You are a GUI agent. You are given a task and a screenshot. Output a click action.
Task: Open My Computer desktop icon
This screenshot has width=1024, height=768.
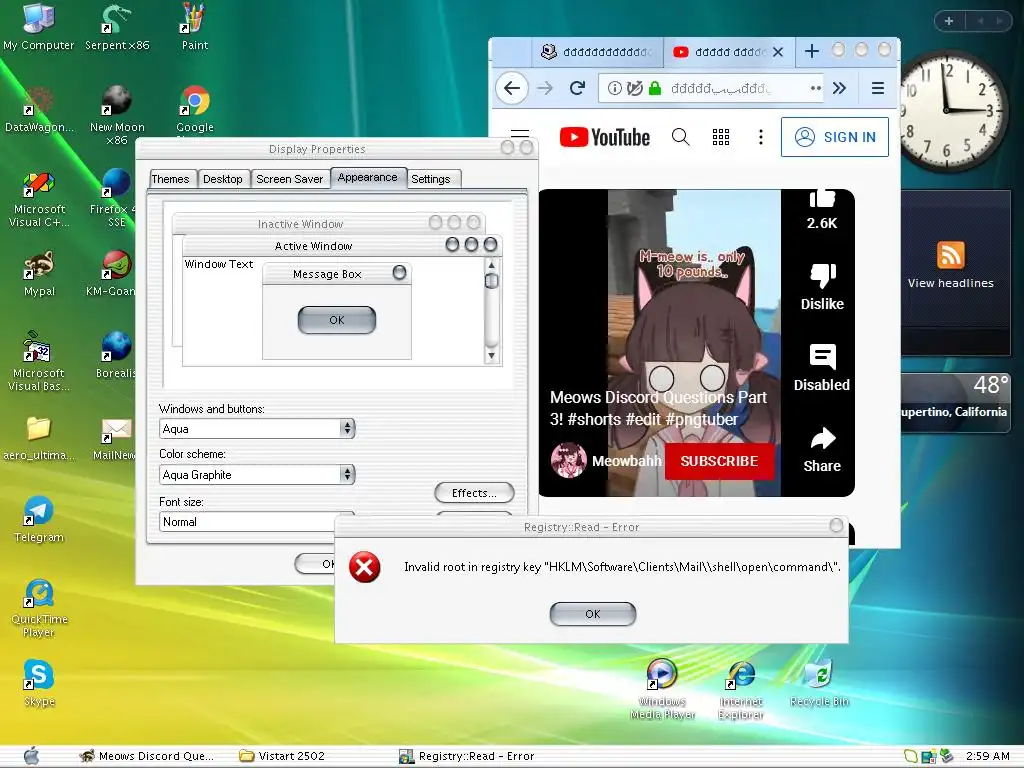[39, 27]
